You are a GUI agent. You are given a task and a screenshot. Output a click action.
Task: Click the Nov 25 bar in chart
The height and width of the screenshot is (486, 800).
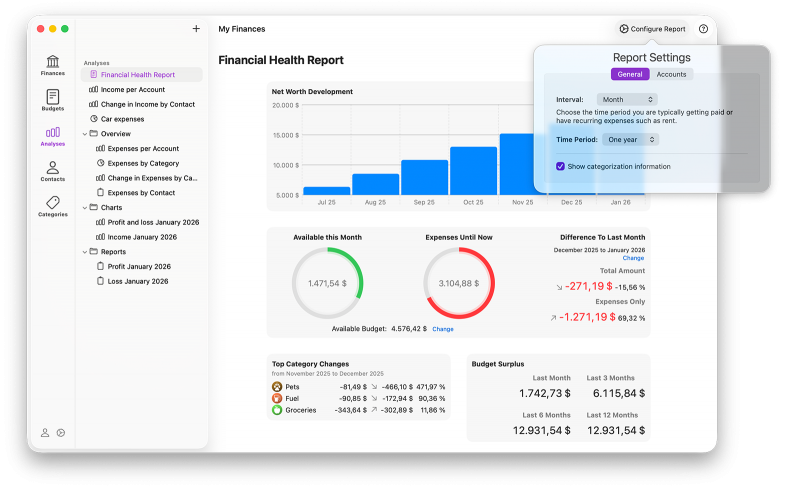pyautogui.click(x=523, y=165)
